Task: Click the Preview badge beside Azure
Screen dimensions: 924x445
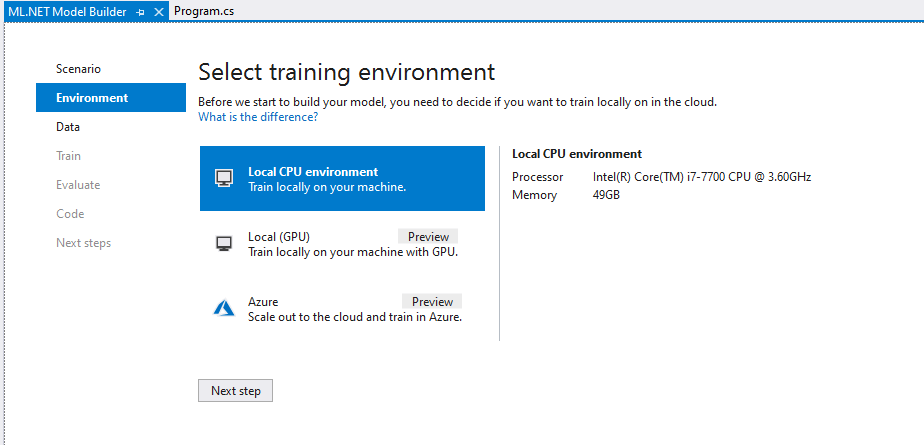Action: click(432, 302)
